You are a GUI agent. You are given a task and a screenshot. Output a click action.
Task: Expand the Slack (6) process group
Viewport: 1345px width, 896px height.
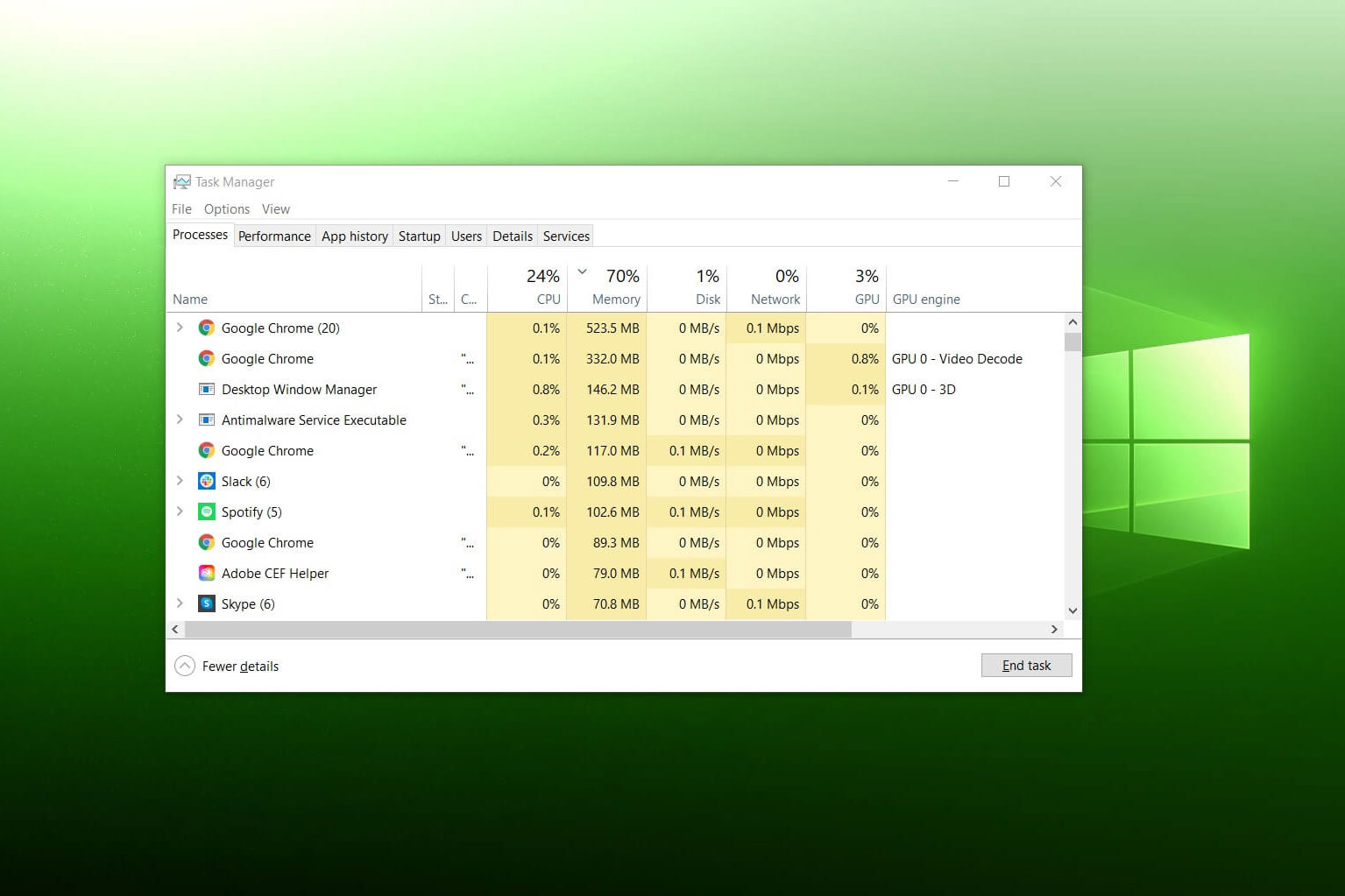click(x=180, y=481)
